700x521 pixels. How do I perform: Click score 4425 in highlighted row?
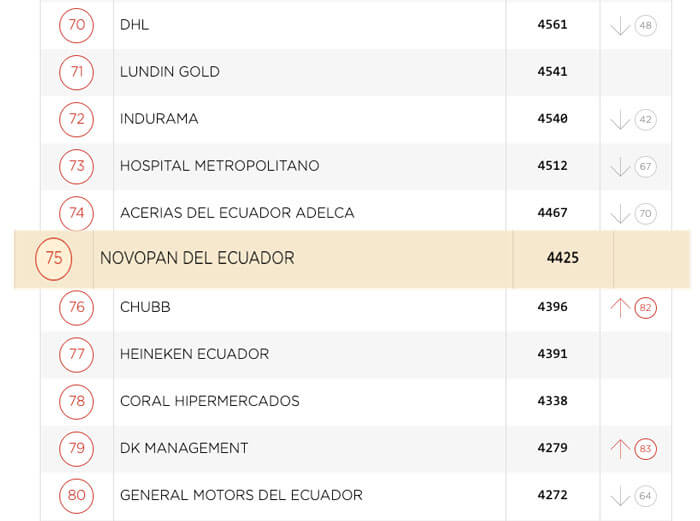pos(562,258)
